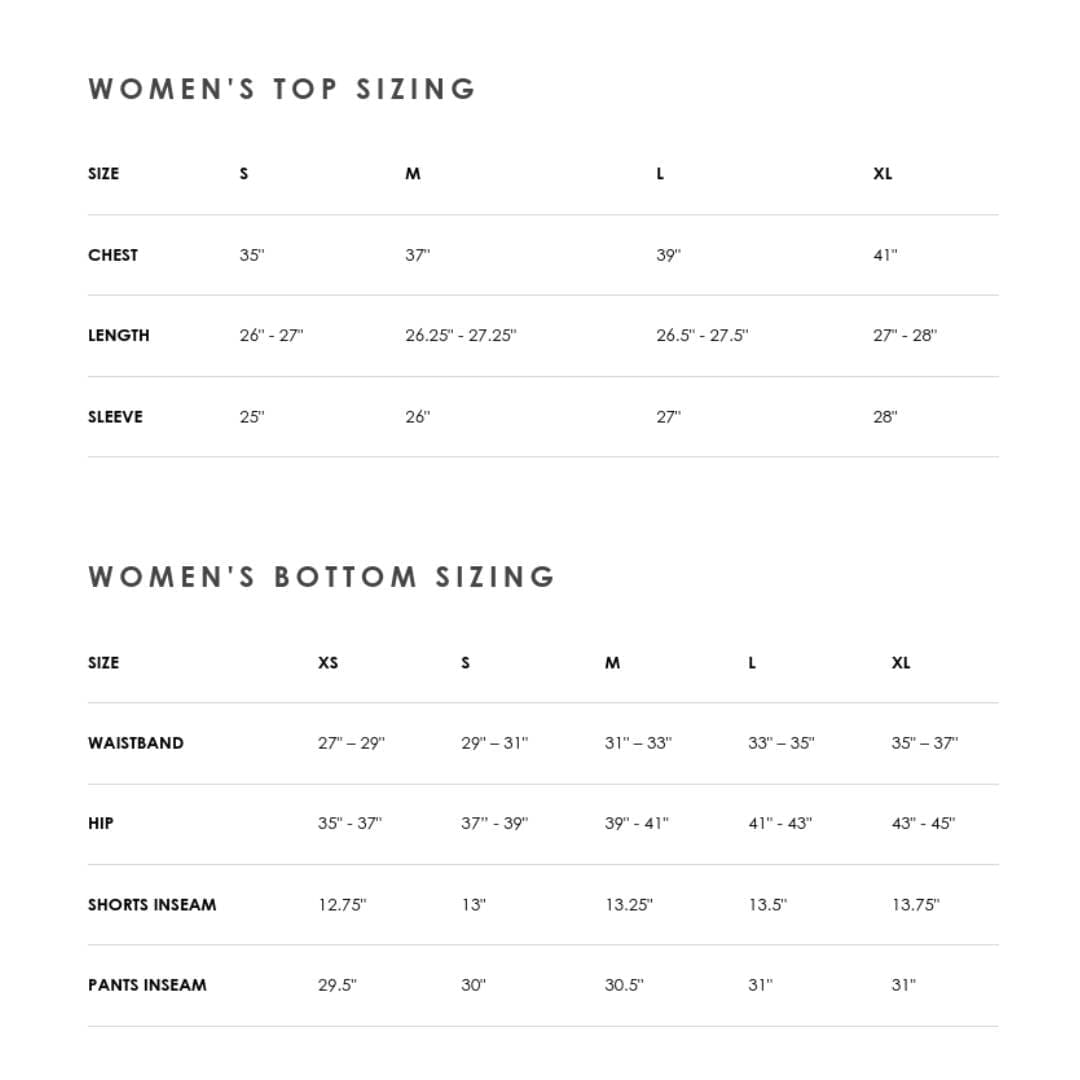Click the Women's Bottom Sizing heading

click(x=322, y=577)
